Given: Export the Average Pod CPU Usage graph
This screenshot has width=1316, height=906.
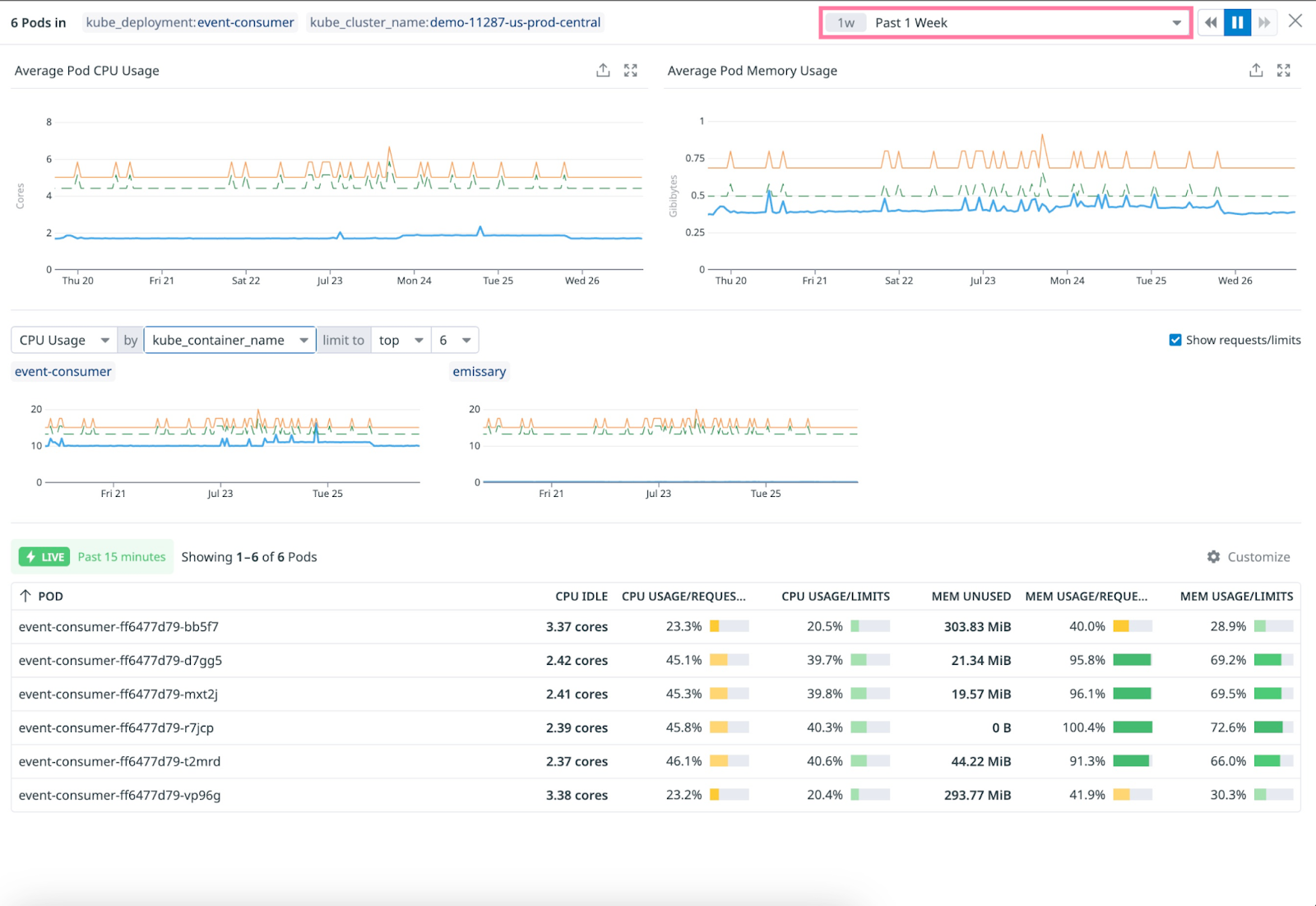Looking at the screenshot, I should tap(603, 71).
